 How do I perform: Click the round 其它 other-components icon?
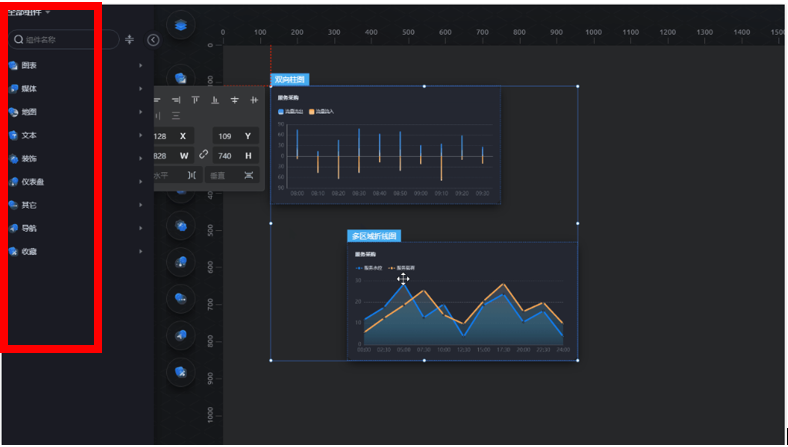(181, 299)
